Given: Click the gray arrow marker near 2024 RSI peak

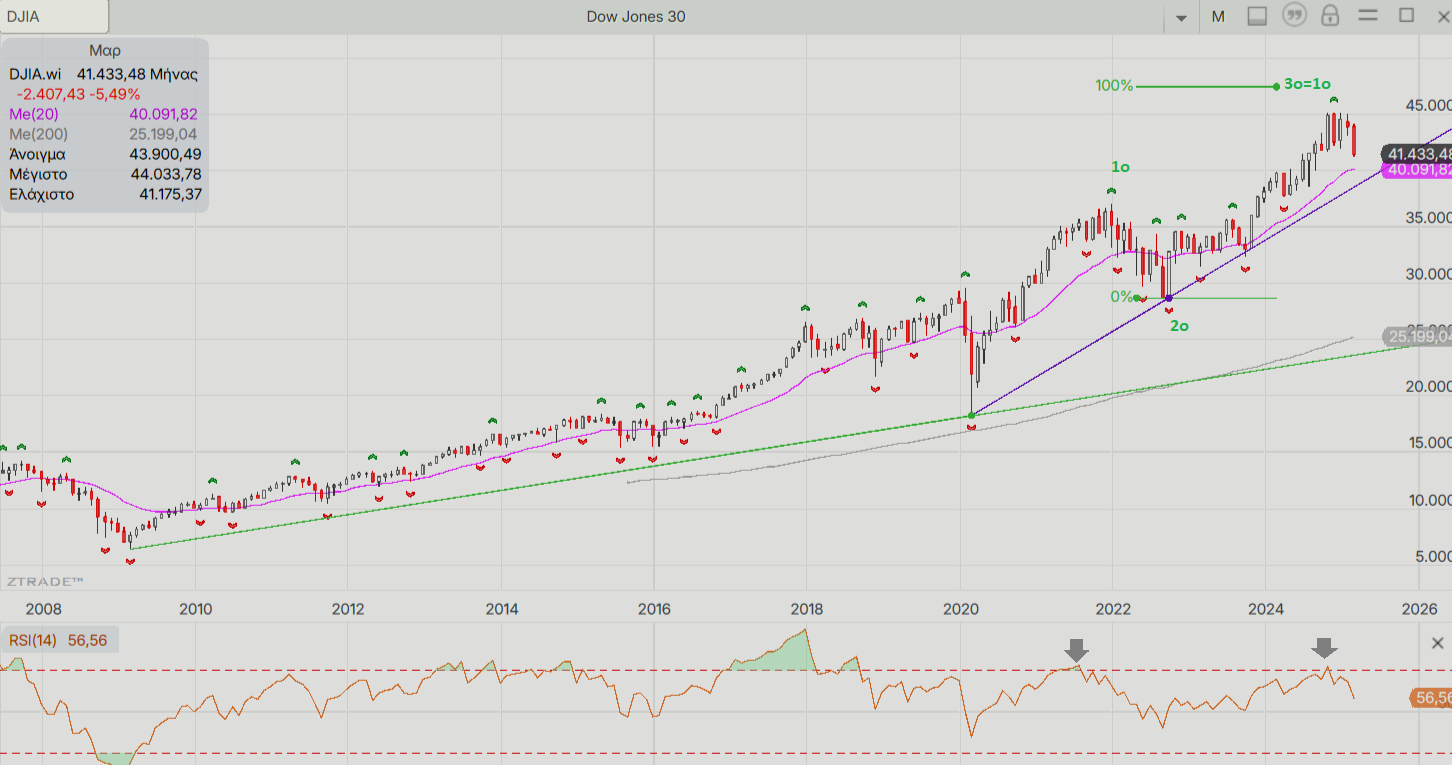Looking at the screenshot, I should [1325, 650].
